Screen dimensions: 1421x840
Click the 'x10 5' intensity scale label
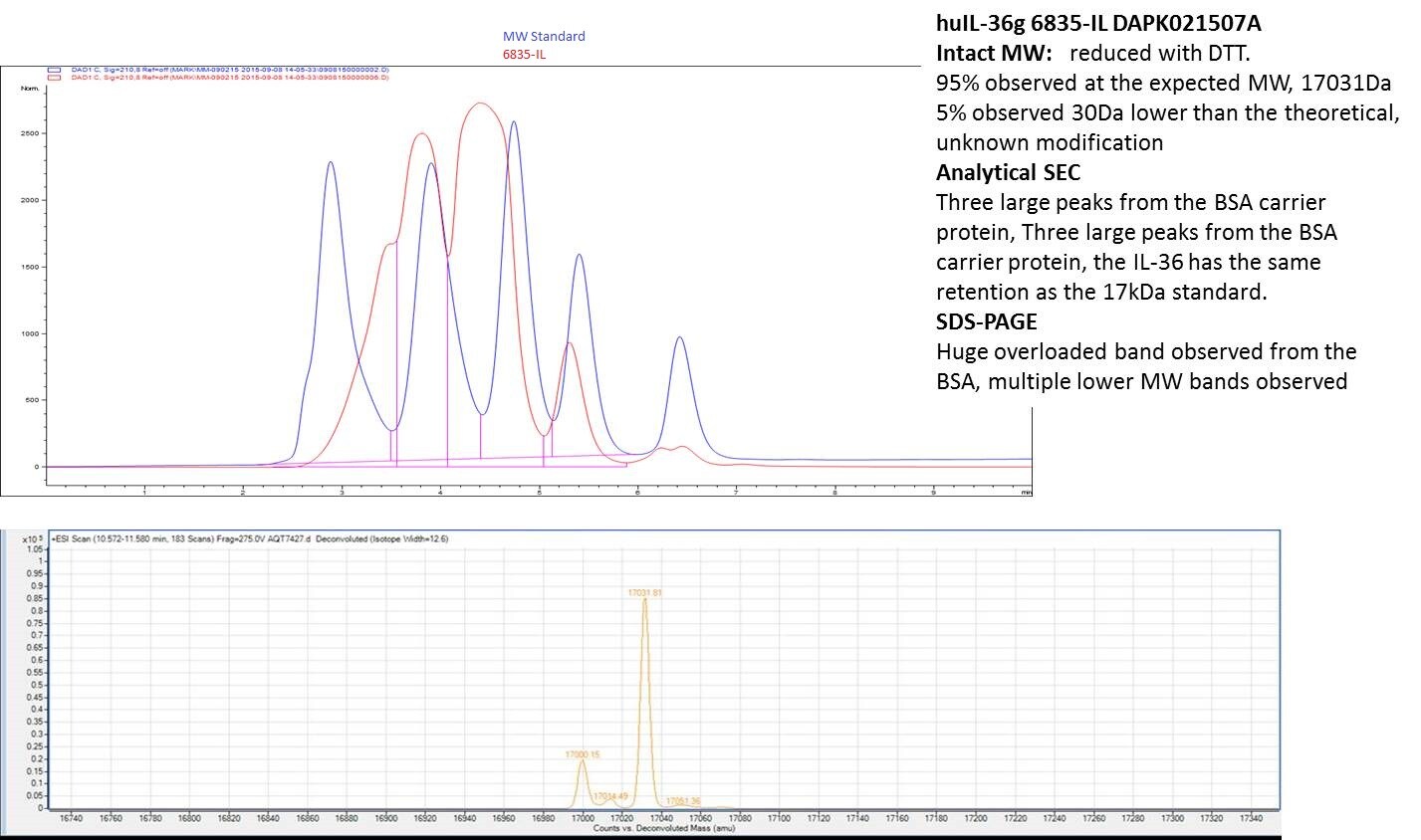(x=33, y=538)
